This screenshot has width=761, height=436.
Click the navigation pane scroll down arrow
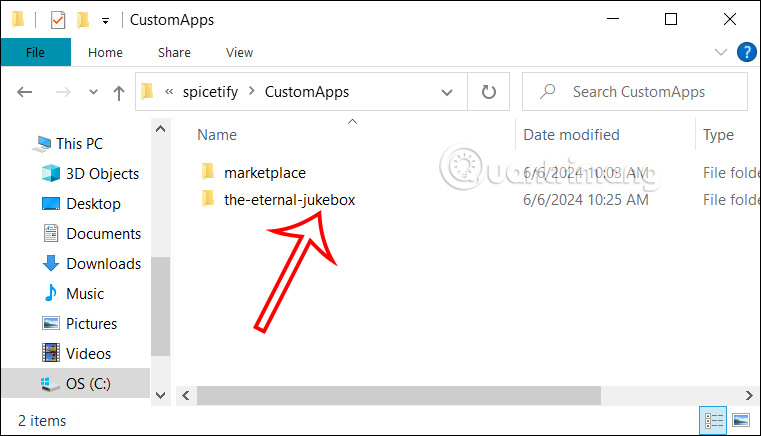click(x=160, y=395)
